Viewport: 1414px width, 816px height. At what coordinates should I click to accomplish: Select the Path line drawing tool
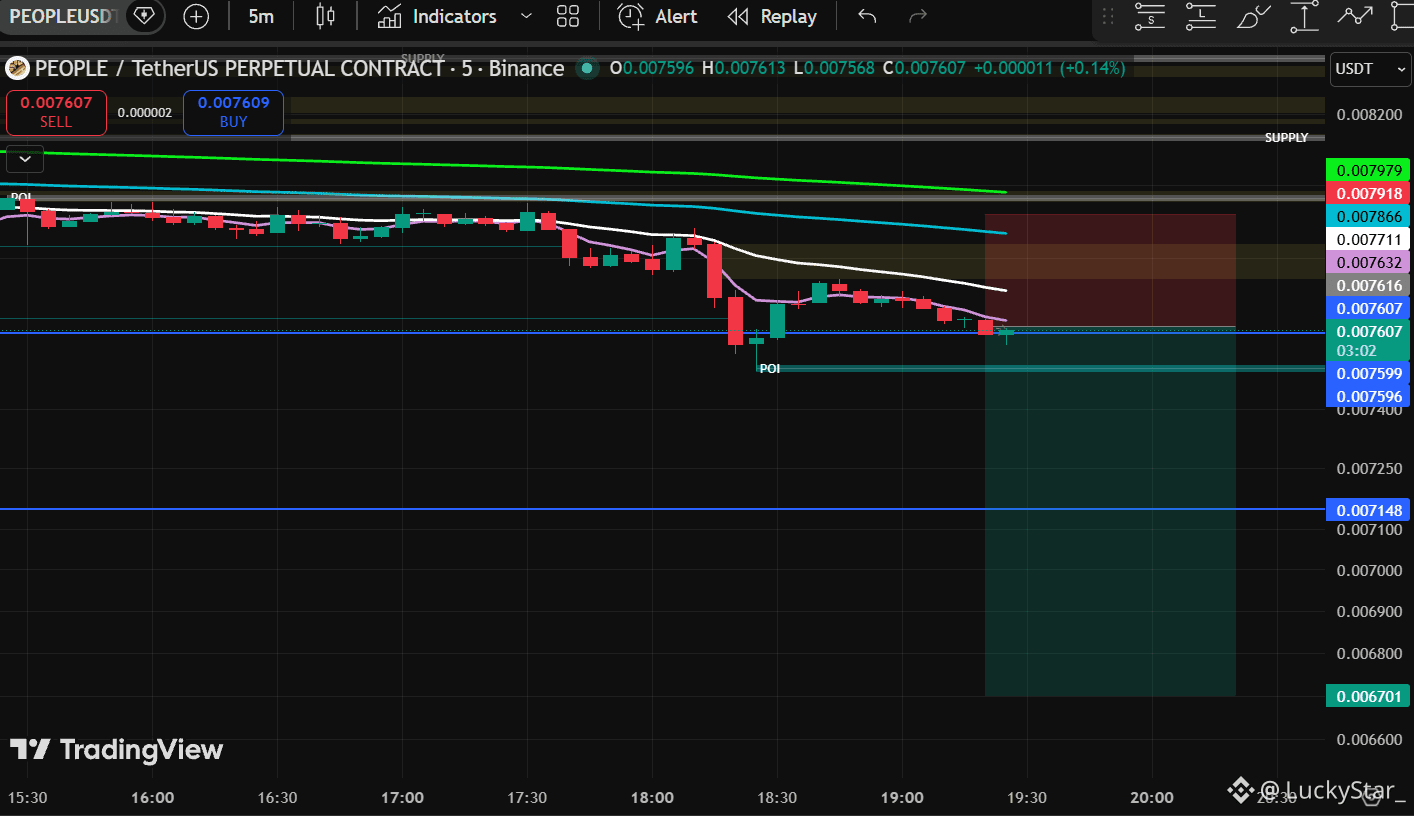1355,16
